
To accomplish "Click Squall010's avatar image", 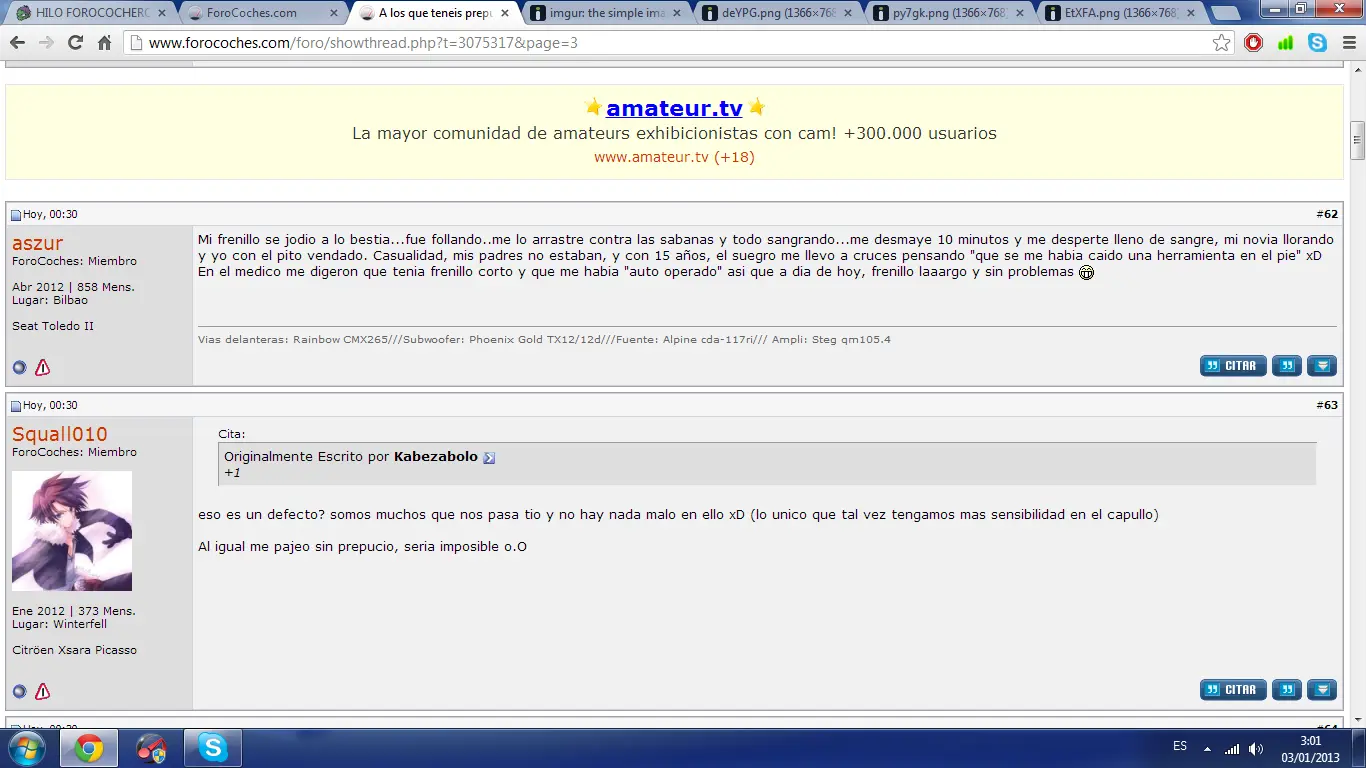I will (x=72, y=531).
